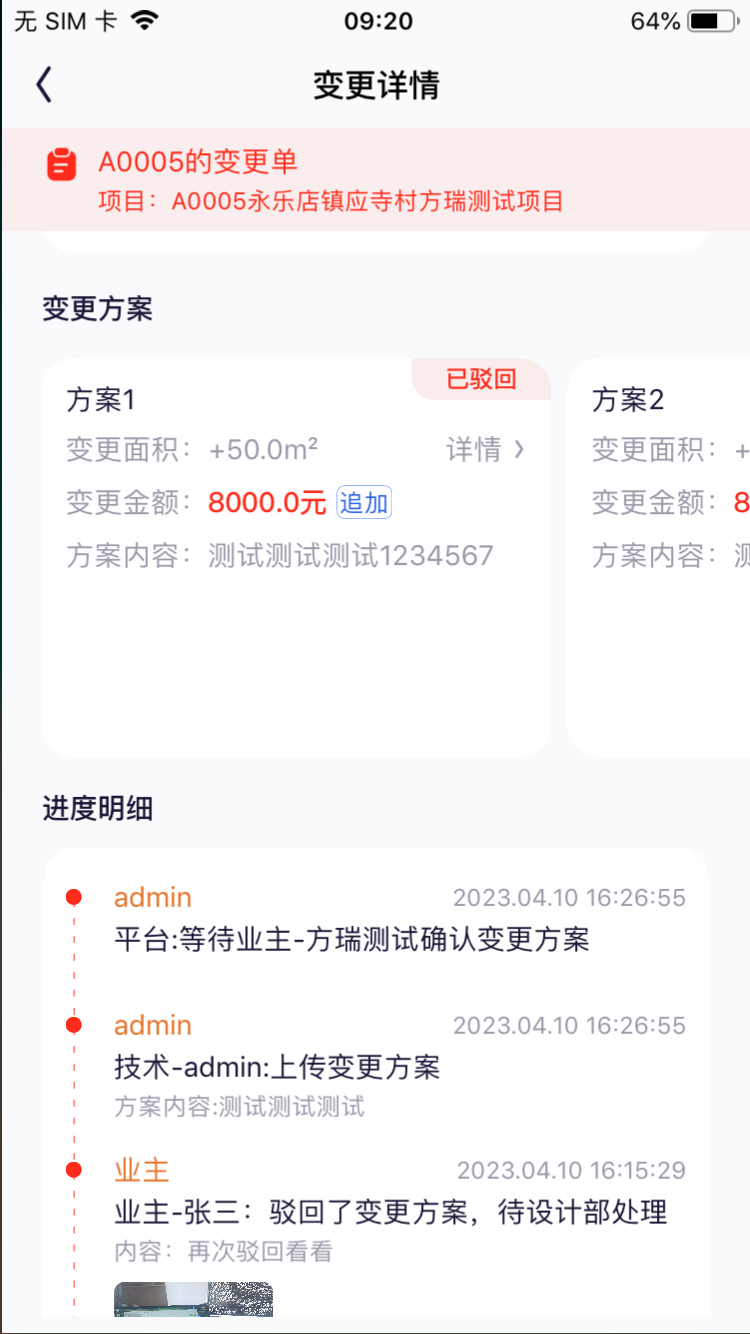Image resolution: width=750 pixels, height=1334 pixels.
Task: Tap the first red timeline dot
Action: [73, 897]
